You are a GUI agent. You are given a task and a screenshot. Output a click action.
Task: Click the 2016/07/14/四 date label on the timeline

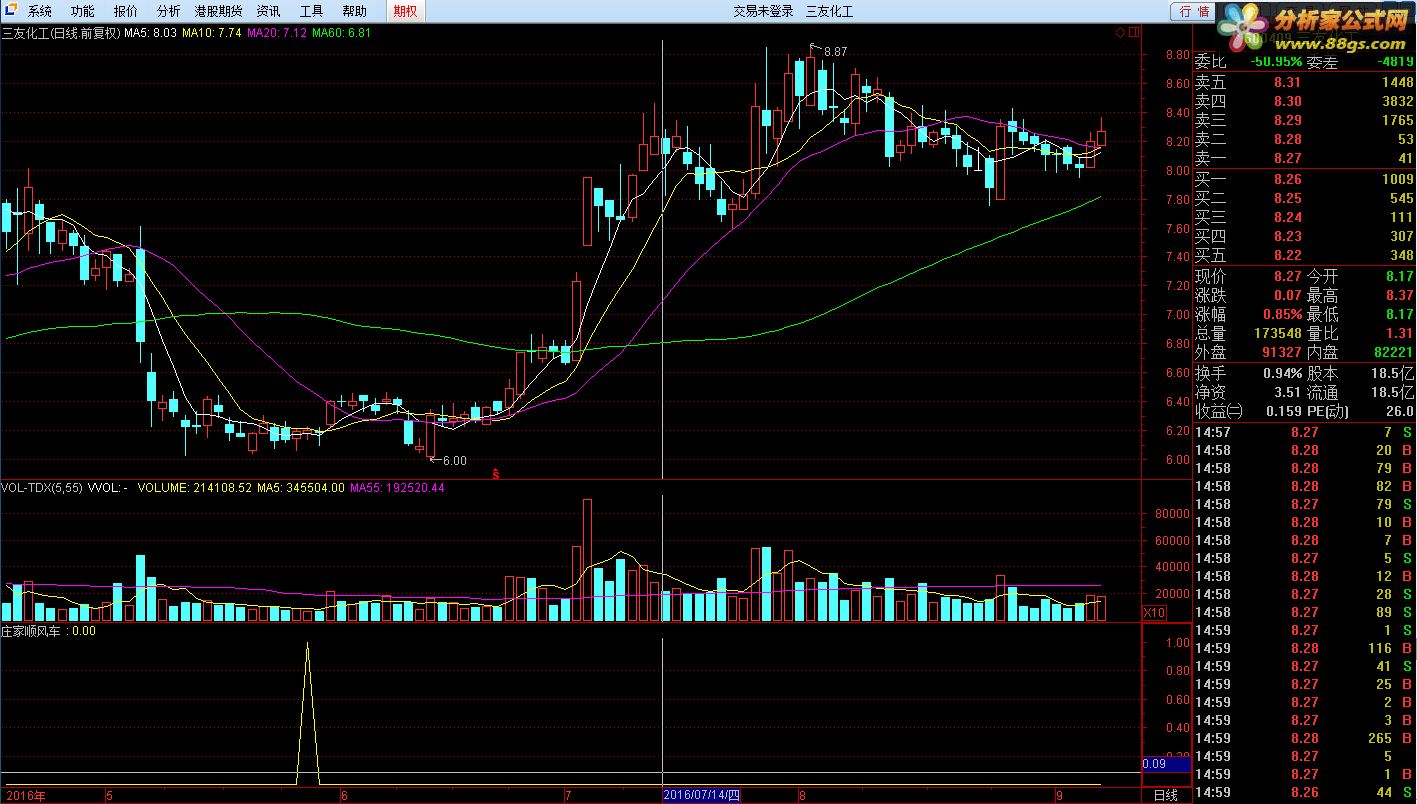[x=702, y=796]
